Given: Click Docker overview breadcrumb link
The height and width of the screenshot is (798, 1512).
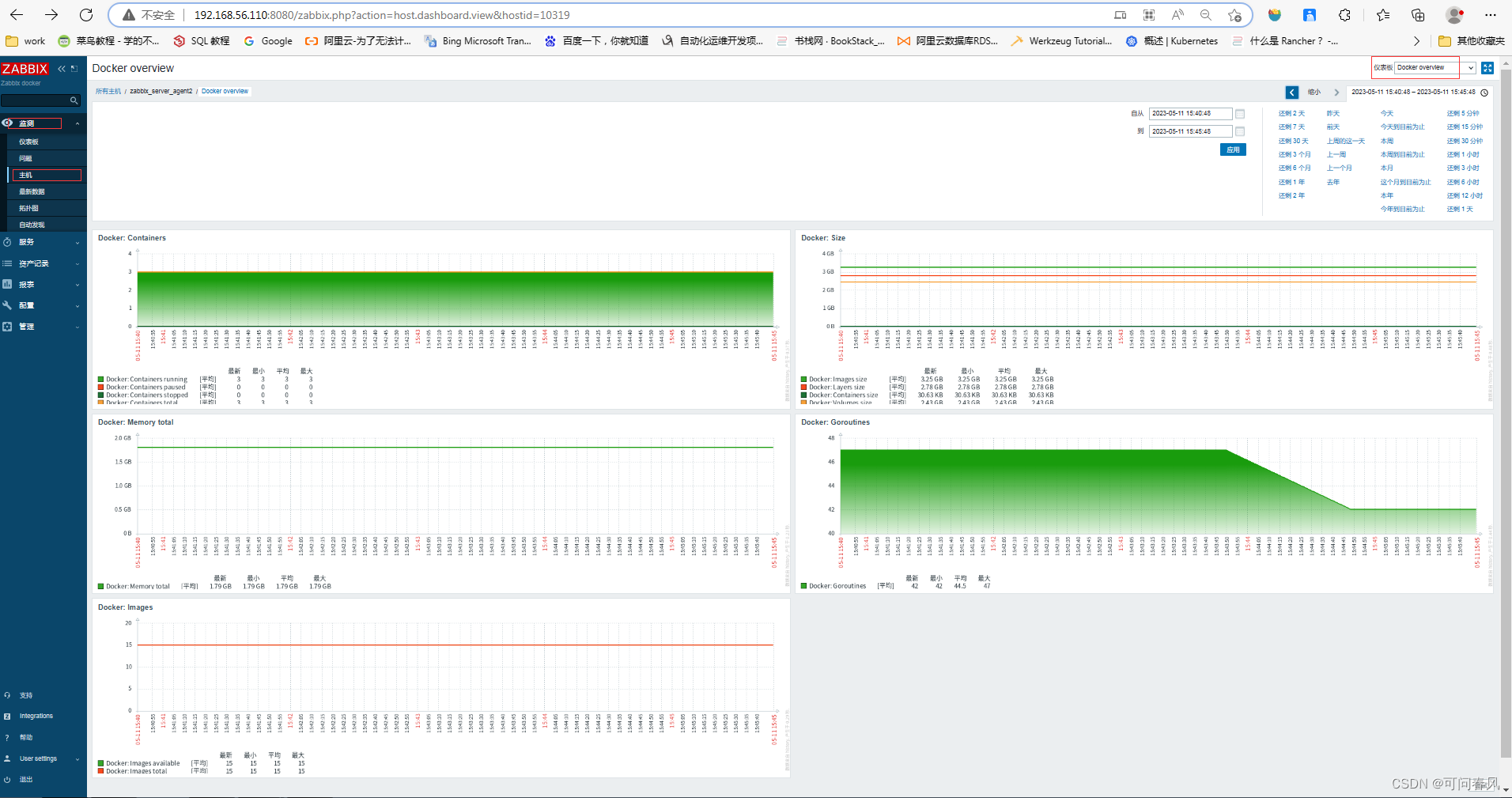Looking at the screenshot, I should pos(225,91).
